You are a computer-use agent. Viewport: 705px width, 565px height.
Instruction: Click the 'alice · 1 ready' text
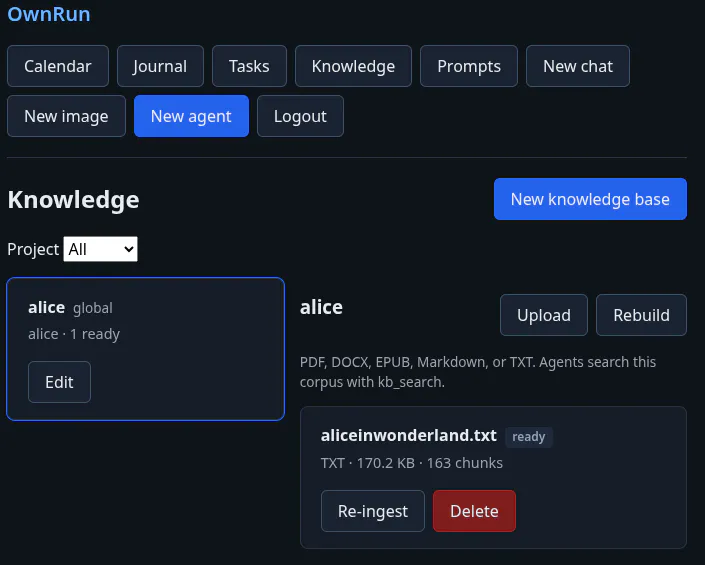pos(74,334)
